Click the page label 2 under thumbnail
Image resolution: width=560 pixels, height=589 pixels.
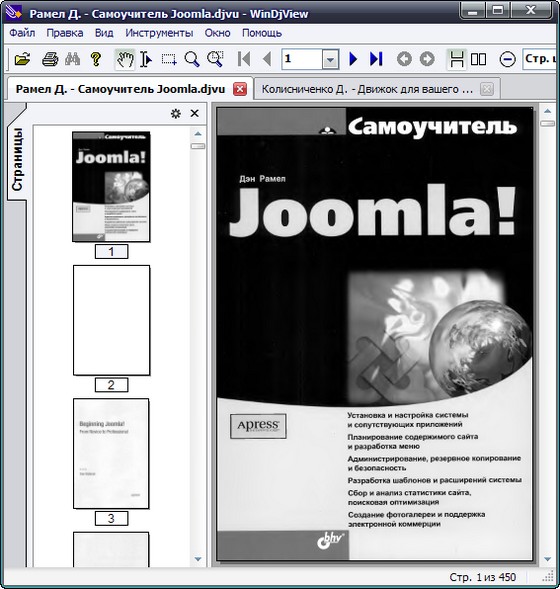tap(111, 385)
